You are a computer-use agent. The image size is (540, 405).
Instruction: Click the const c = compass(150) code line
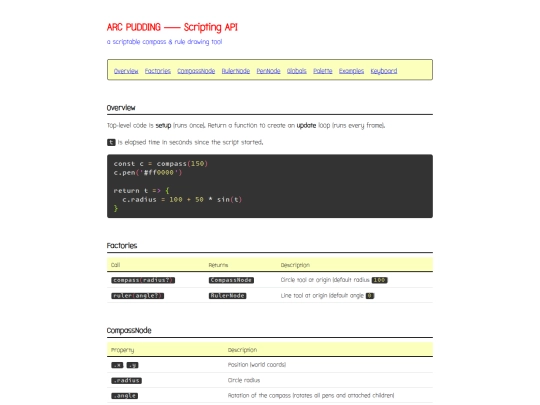pos(161,164)
